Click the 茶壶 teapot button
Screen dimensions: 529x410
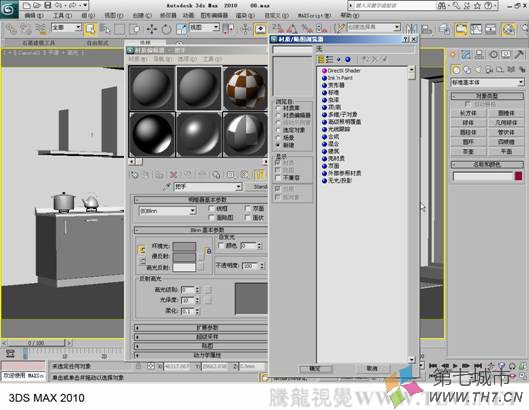point(468,152)
